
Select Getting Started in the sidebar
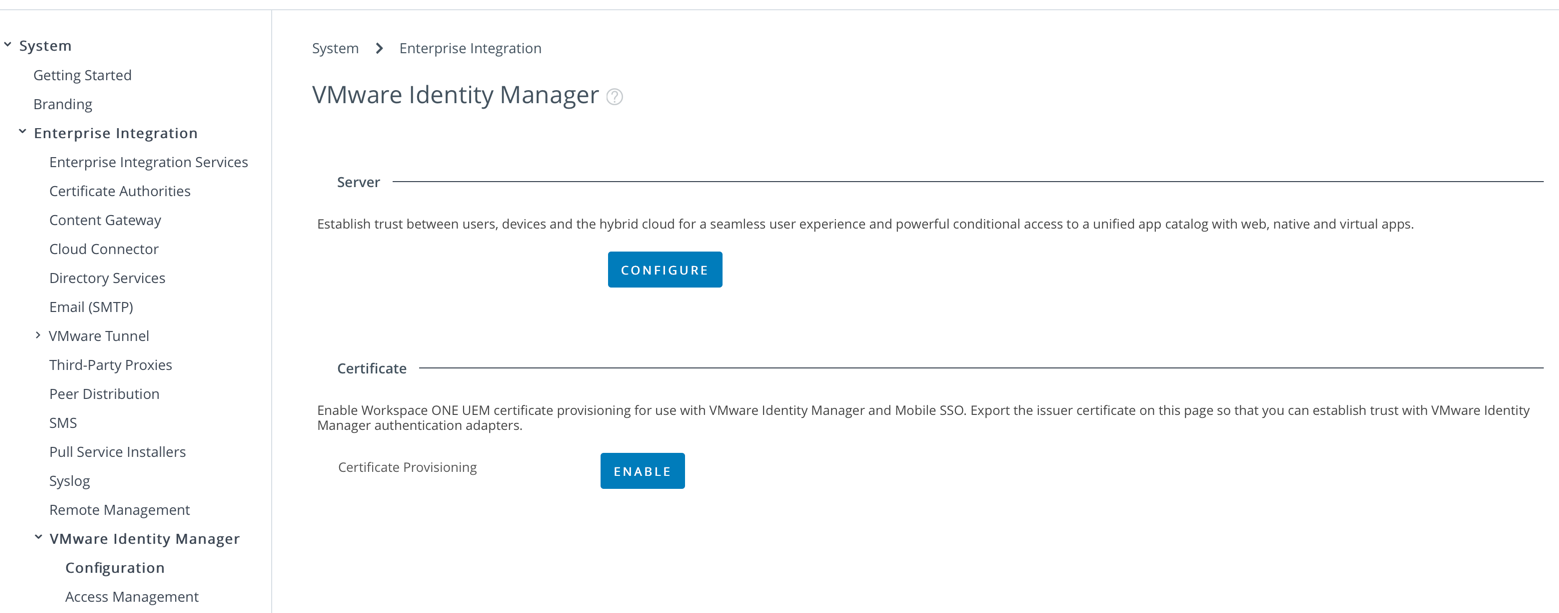click(83, 74)
